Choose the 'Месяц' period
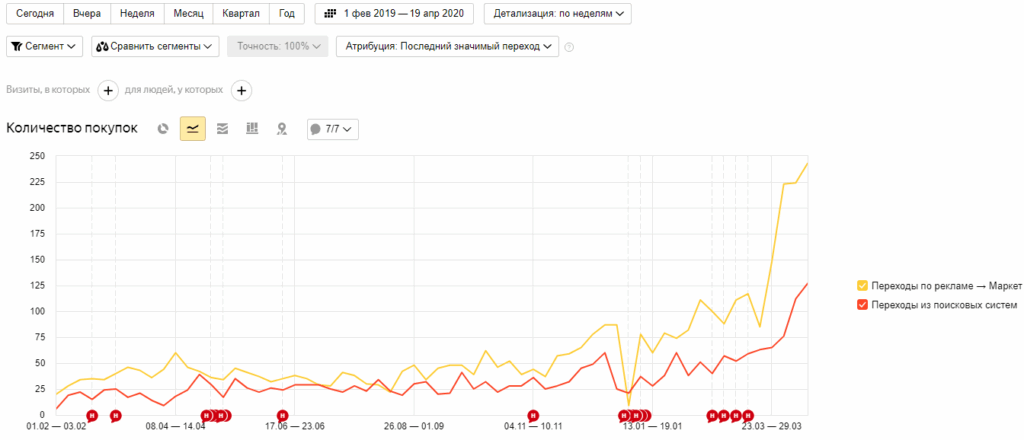 coord(187,14)
